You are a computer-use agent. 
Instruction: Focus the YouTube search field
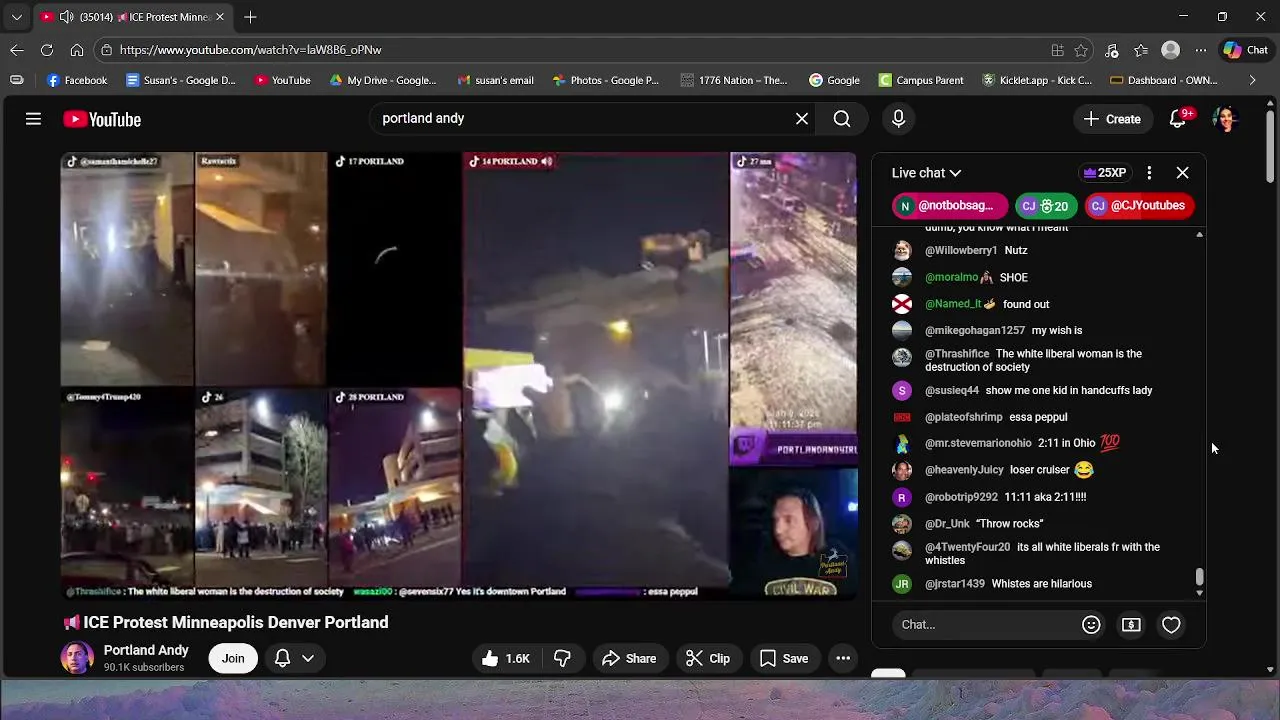tap(585, 119)
